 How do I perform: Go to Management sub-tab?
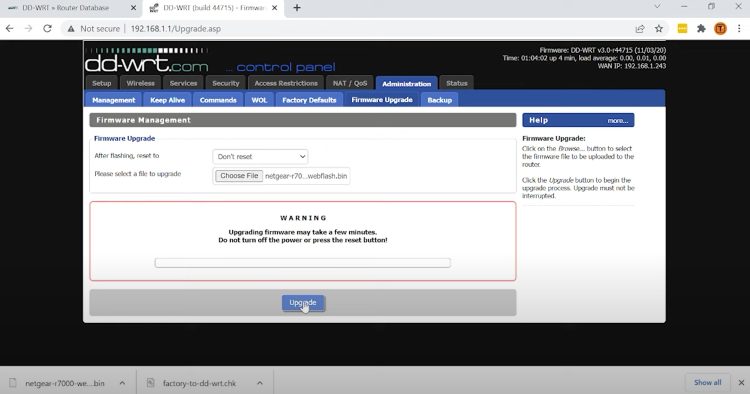114,100
